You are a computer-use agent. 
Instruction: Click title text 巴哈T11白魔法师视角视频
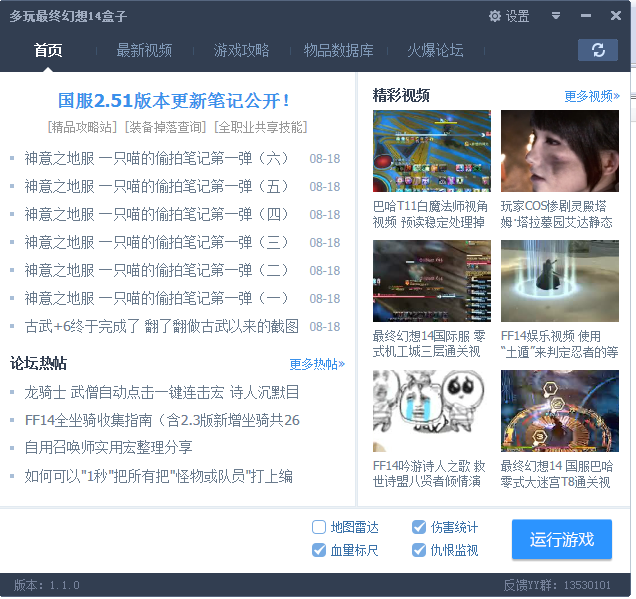click(430, 214)
